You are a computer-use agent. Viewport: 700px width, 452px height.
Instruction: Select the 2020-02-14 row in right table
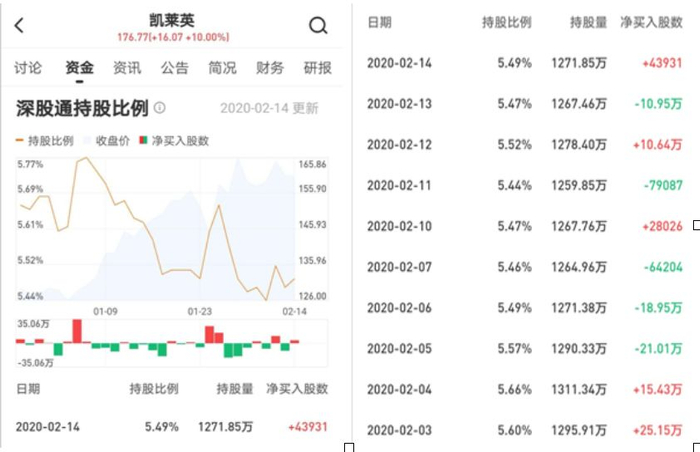pyautogui.click(x=525, y=63)
